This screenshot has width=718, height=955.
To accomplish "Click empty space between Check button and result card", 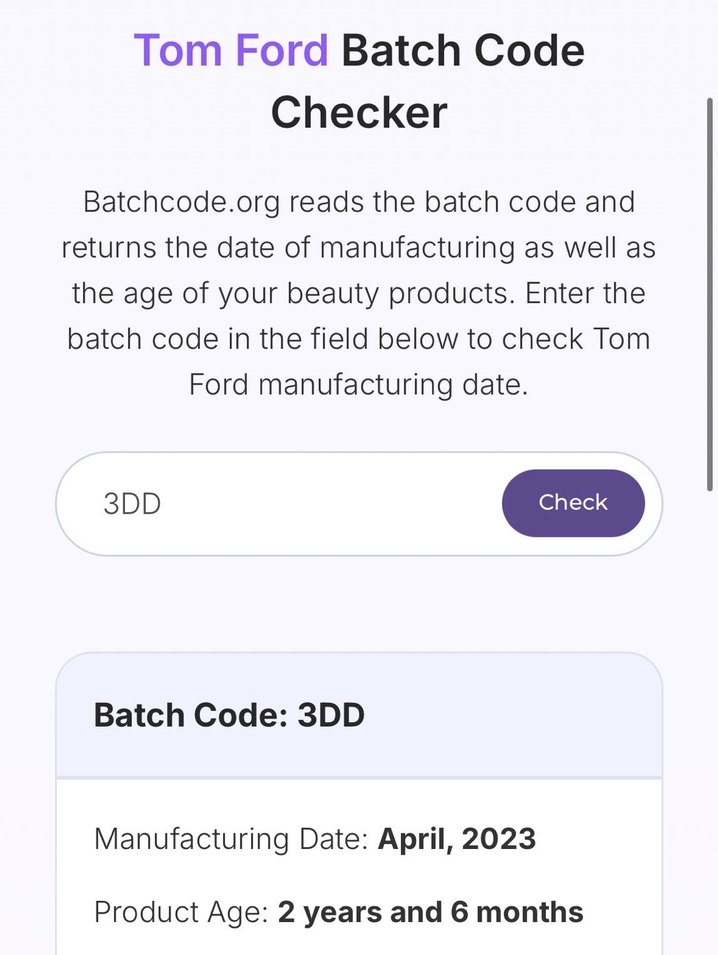I will (359, 603).
